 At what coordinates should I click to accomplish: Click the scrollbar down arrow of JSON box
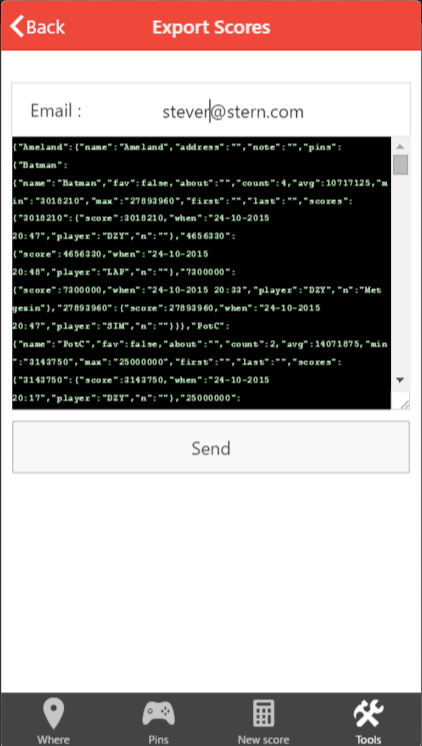pos(400,380)
